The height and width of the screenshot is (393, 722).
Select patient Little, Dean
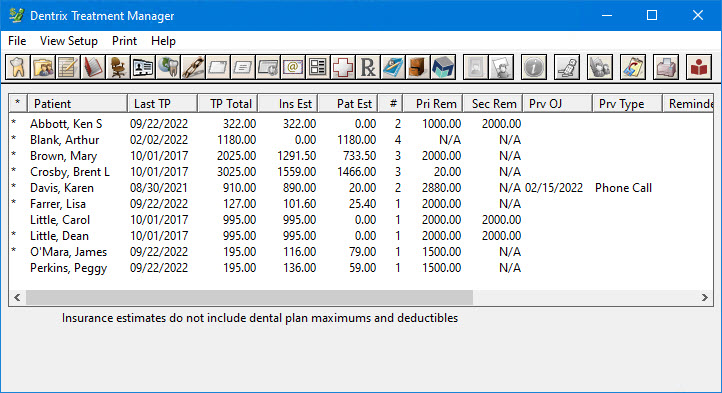pos(59,236)
